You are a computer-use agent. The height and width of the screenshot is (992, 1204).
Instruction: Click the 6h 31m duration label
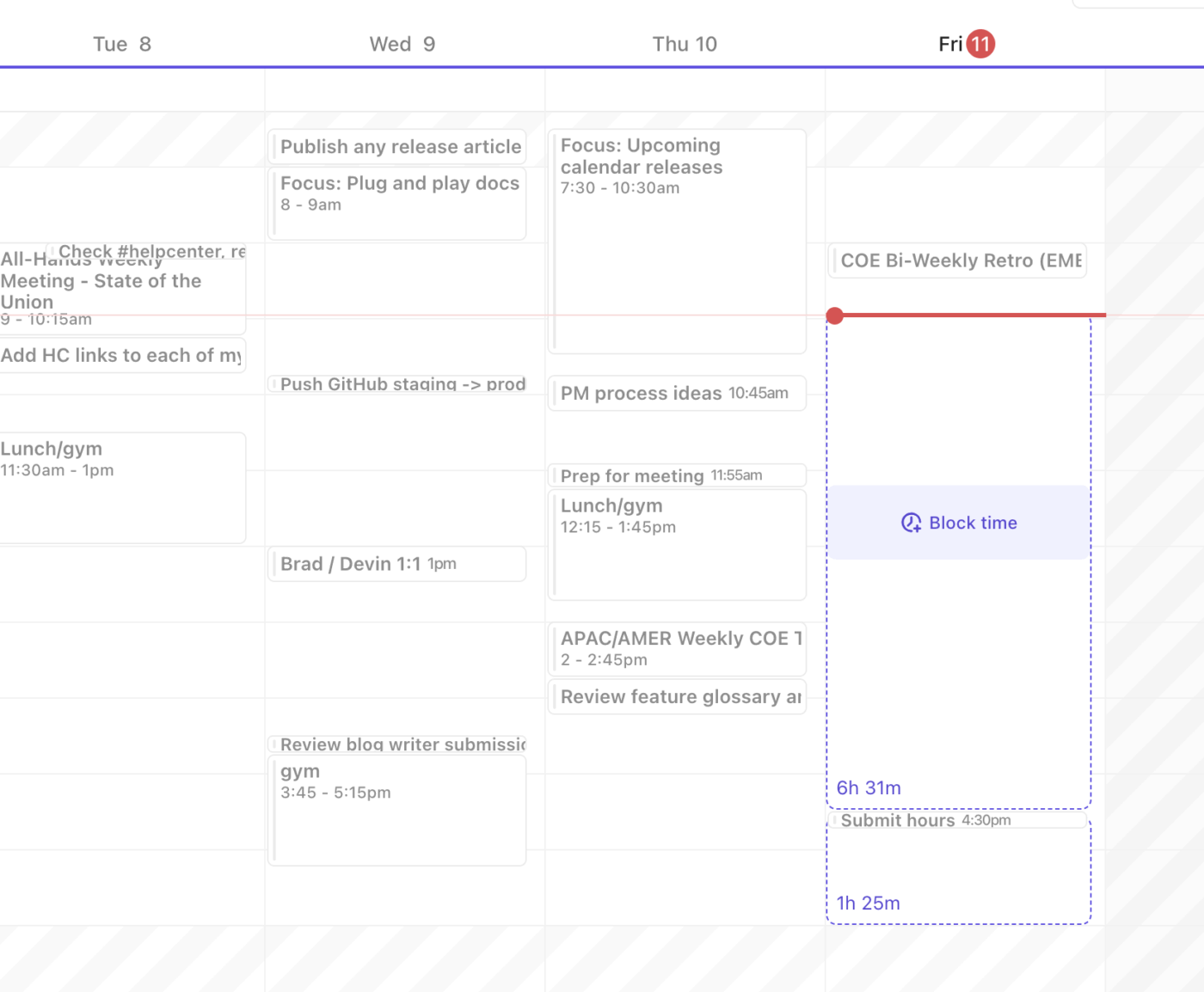pyautogui.click(x=868, y=787)
